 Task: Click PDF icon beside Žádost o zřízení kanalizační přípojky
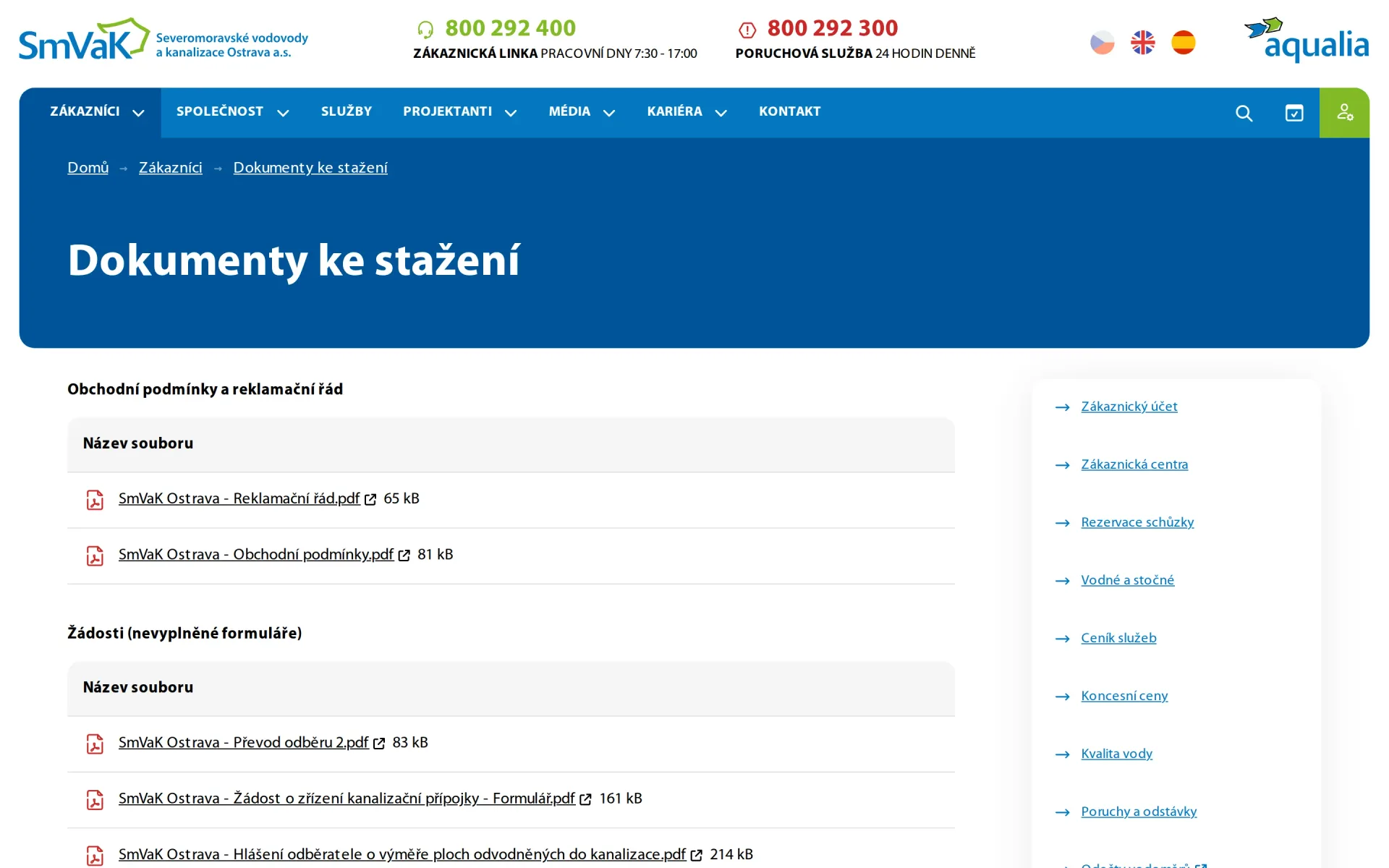click(x=95, y=799)
